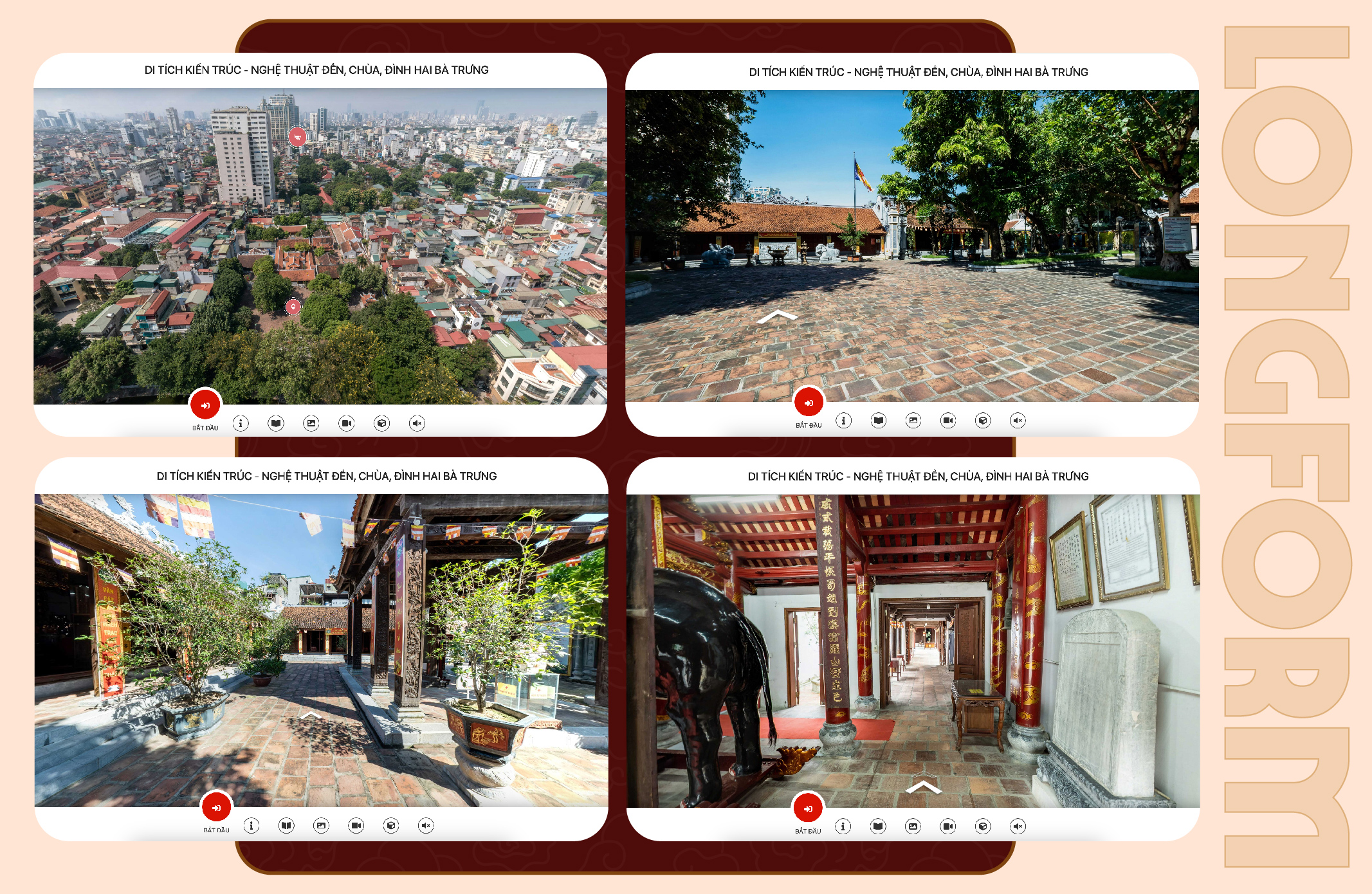1372x894 pixels.
Task: Click red hotspot marker beside the tall building
Action: click(297, 136)
